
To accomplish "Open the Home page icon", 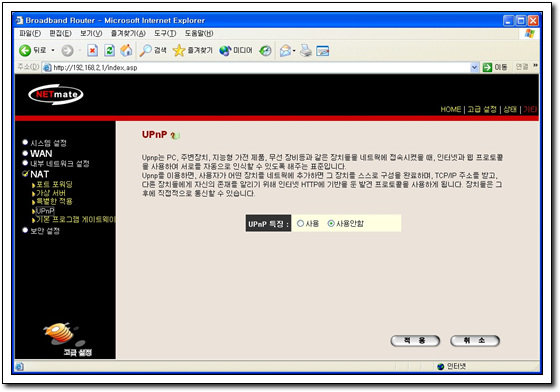I will click(x=126, y=51).
